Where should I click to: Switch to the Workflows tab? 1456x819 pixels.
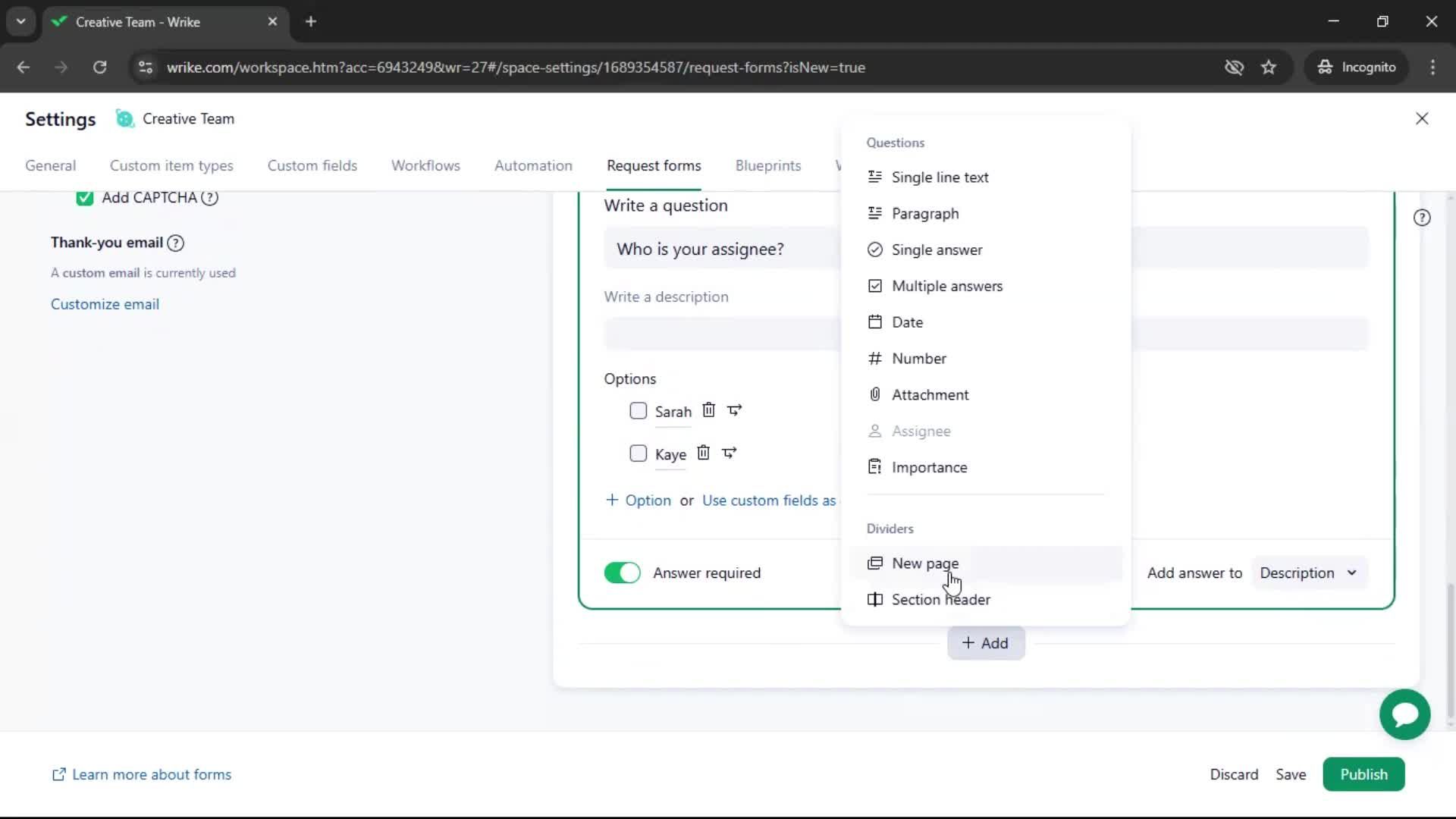[x=425, y=165]
